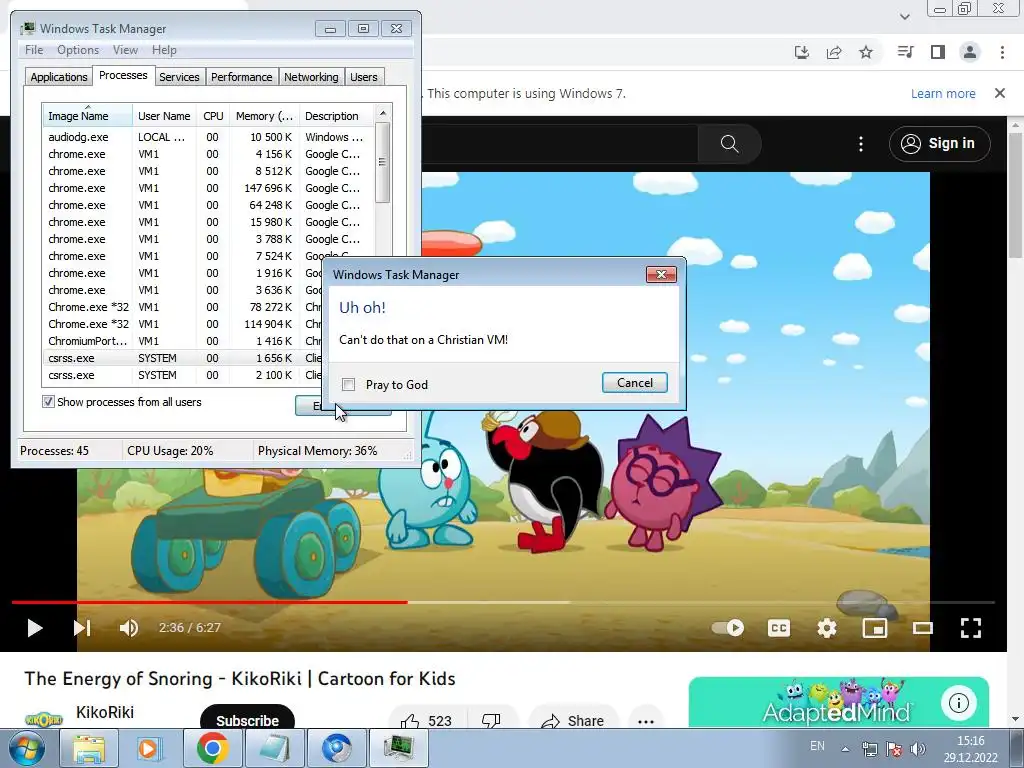
Task: Switch to Services tab
Action: coord(179,77)
